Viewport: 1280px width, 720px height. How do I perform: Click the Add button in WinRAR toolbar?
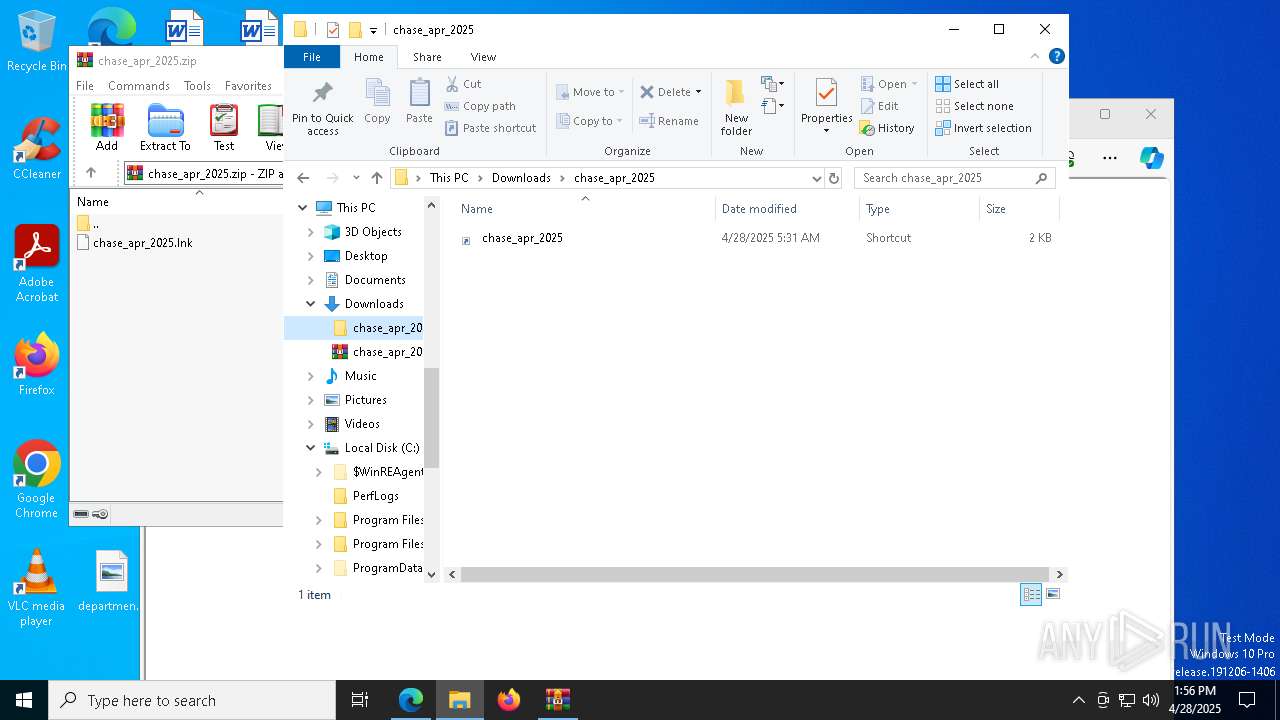point(107,127)
